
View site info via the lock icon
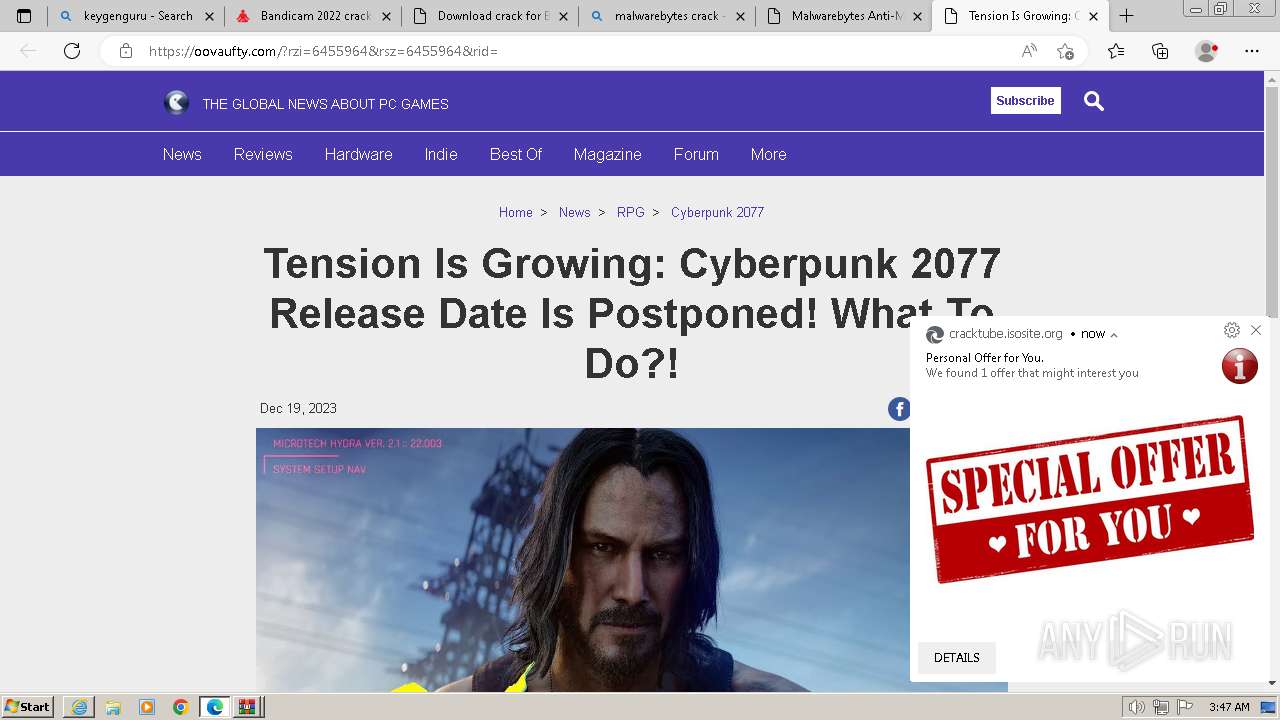point(125,51)
